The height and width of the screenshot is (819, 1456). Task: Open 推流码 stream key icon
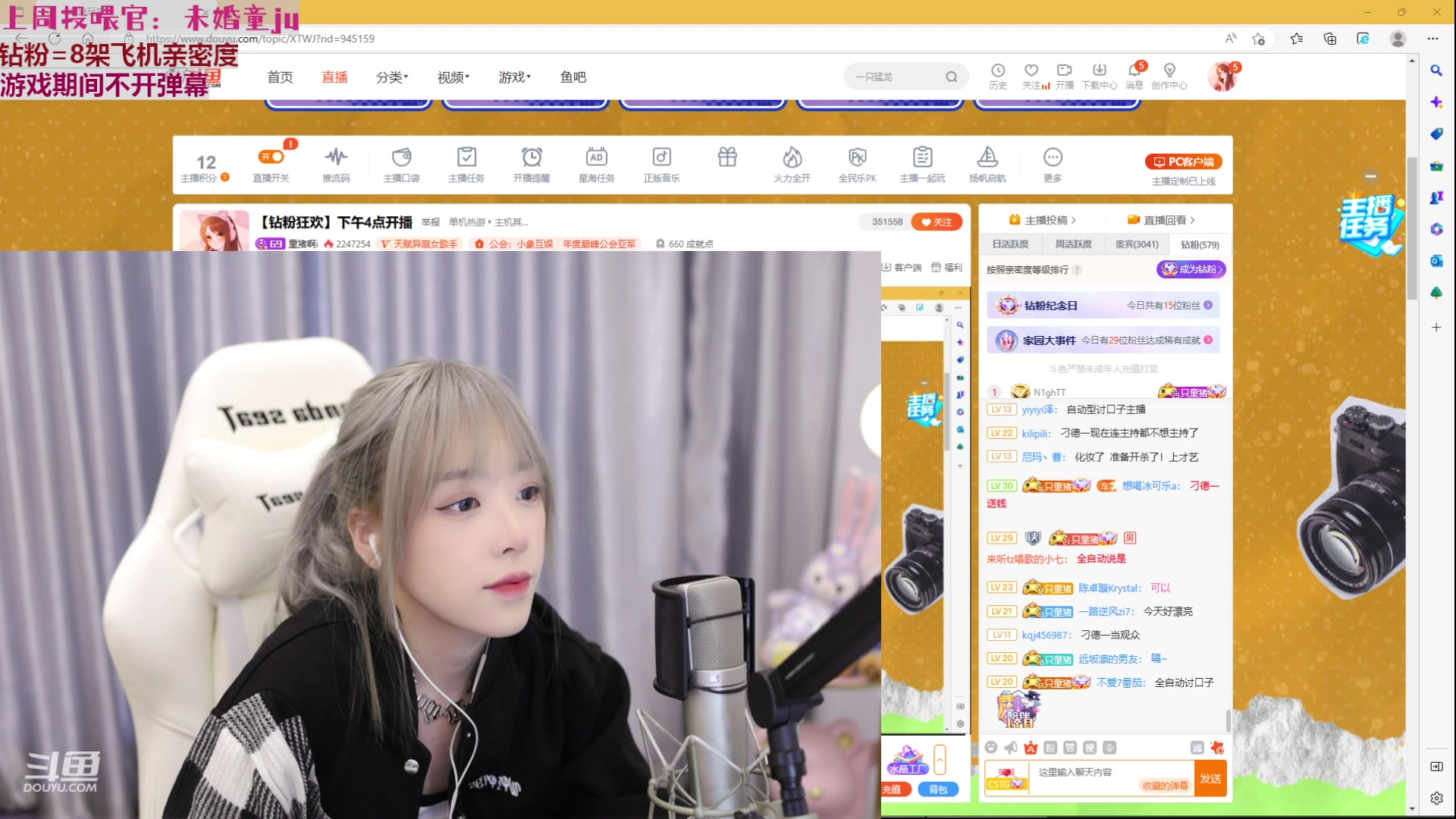336,157
